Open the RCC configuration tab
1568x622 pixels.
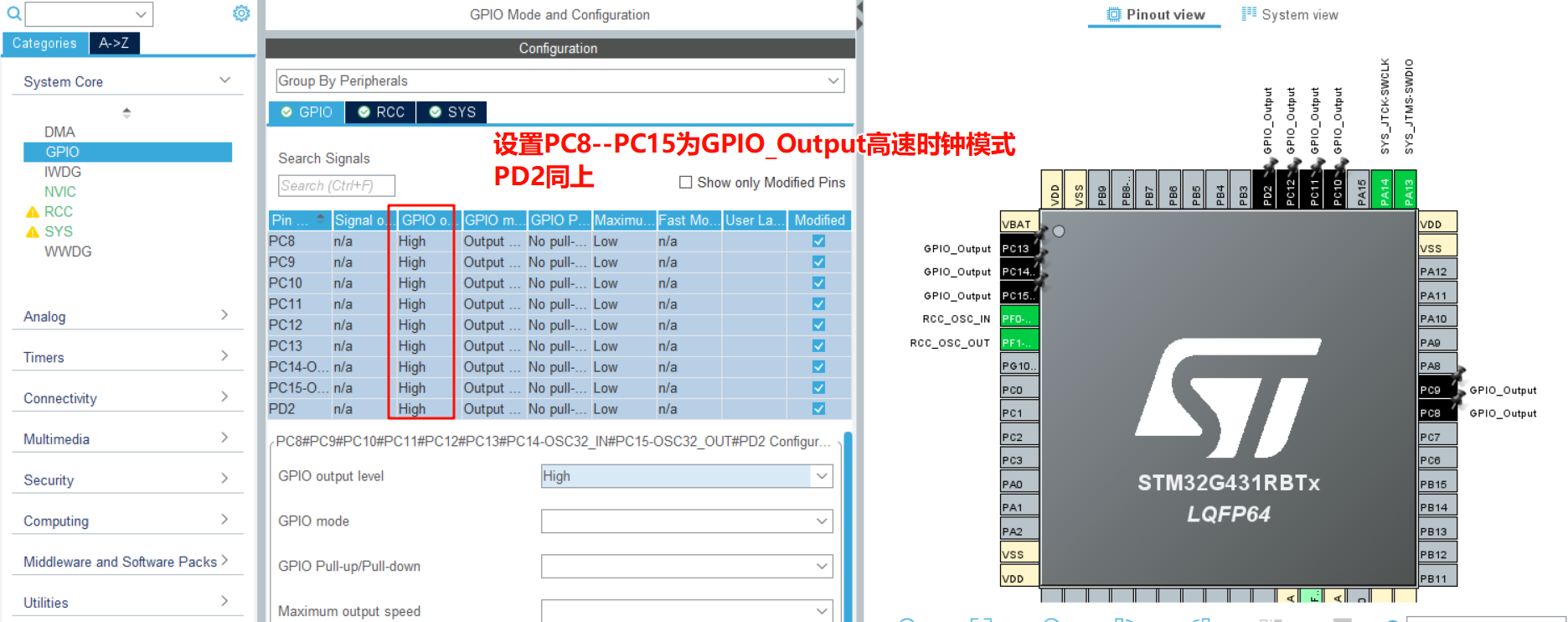(381, 112)
